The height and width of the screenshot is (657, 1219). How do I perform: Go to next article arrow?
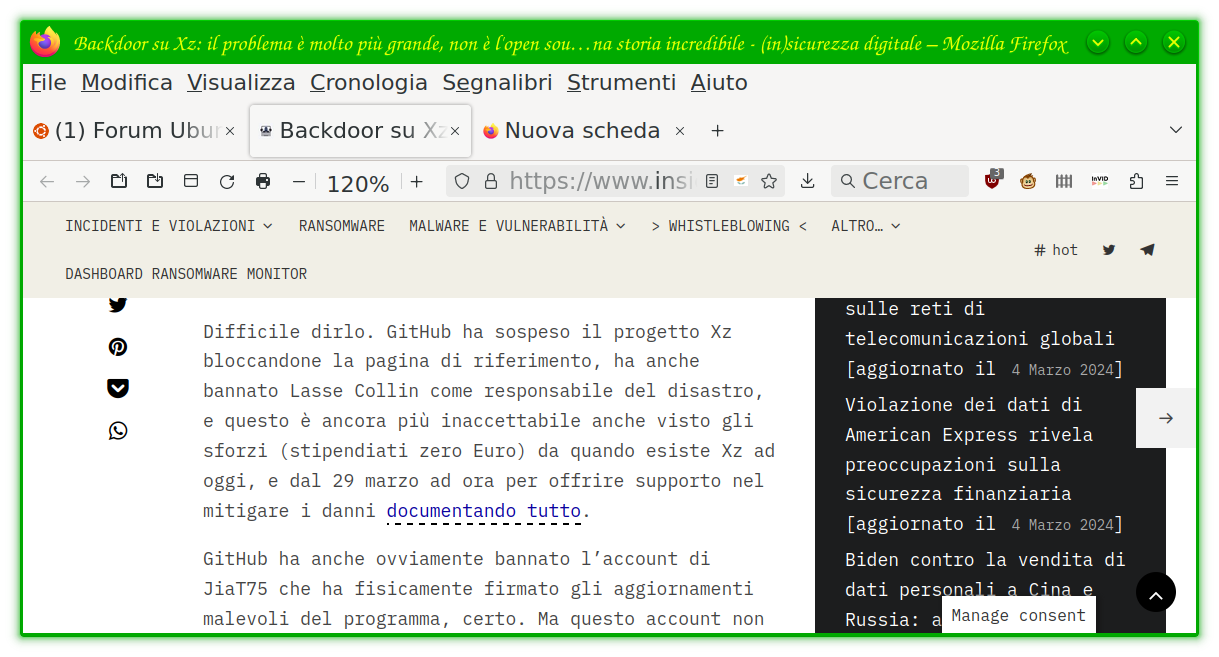(1165, 418)
